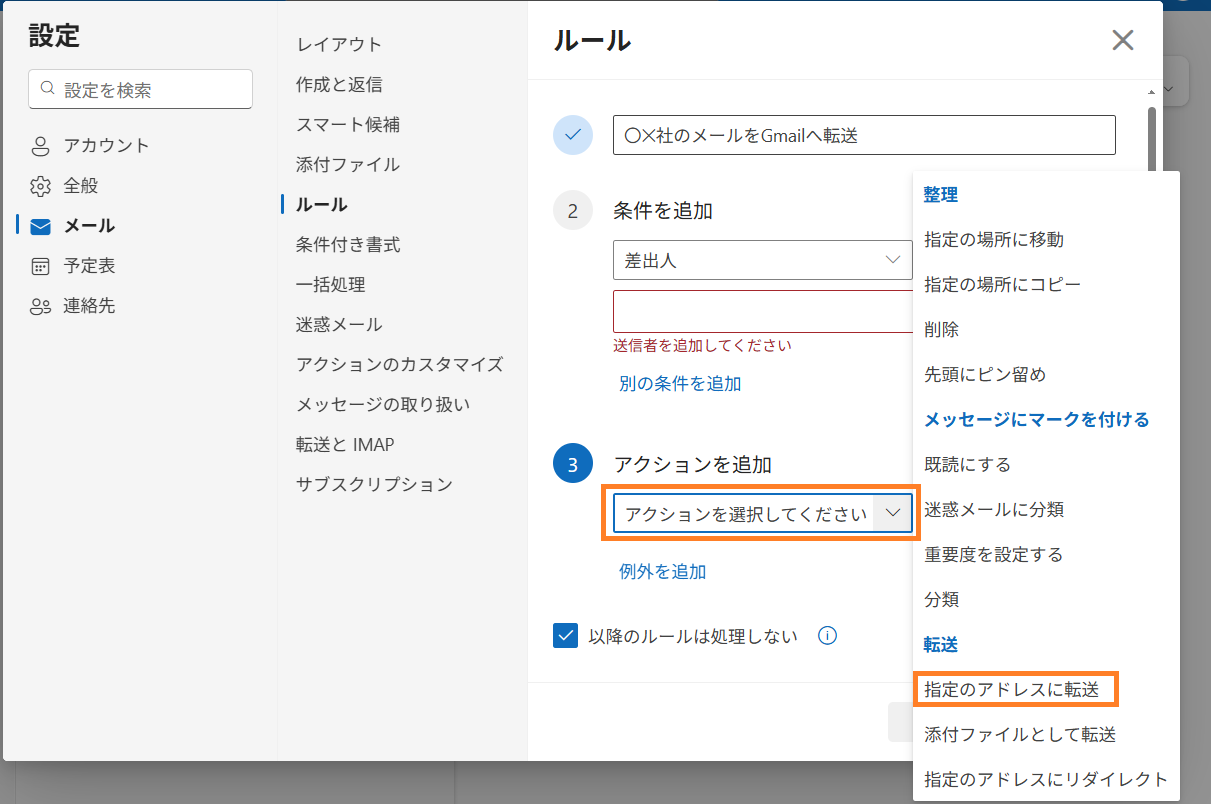Click the Calendar icon in sidebar
This screenshot has width=1211, height=804.
40,266
